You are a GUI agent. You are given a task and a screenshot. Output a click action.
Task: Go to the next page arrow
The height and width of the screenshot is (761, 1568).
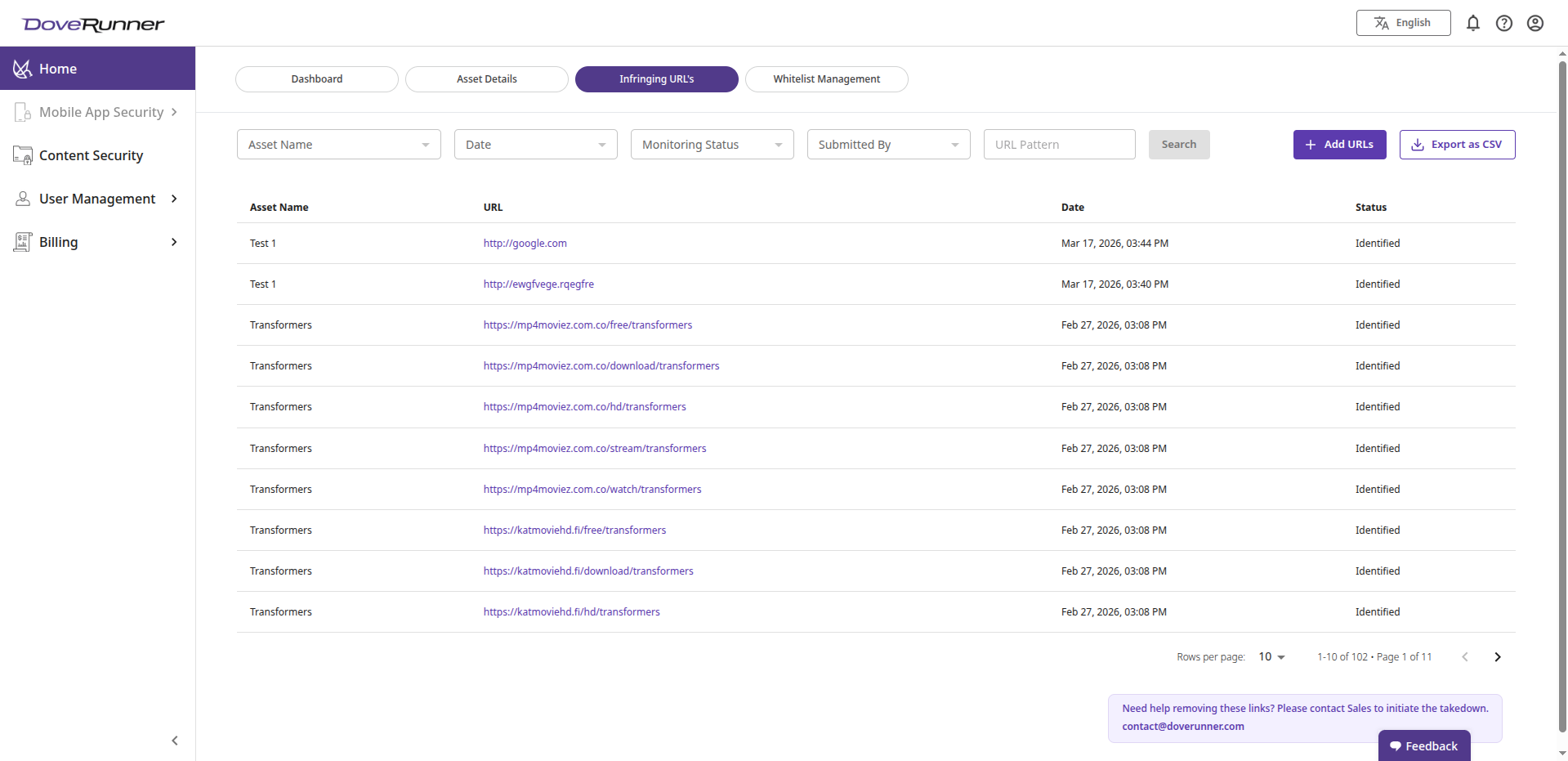coord(1498,656)
